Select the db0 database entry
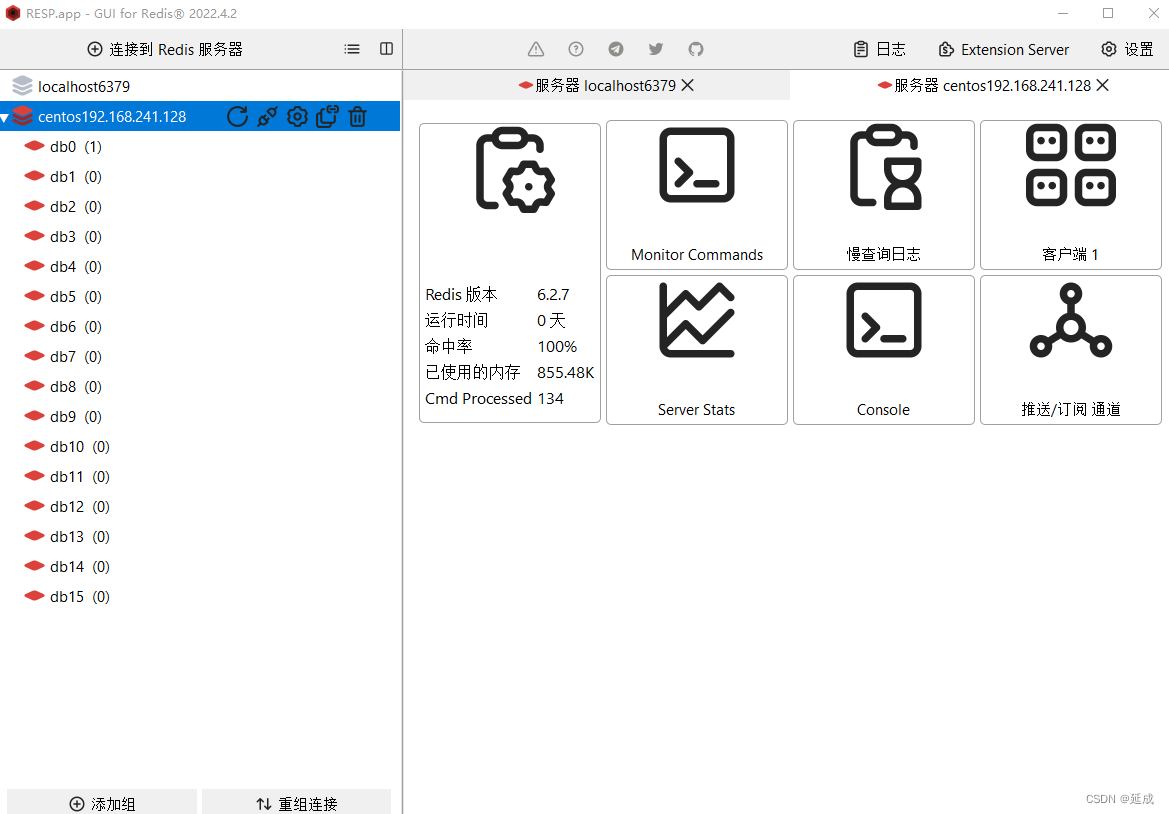Image resolution: width=1169 pixels, height=814 pixels. coord(63,146)
